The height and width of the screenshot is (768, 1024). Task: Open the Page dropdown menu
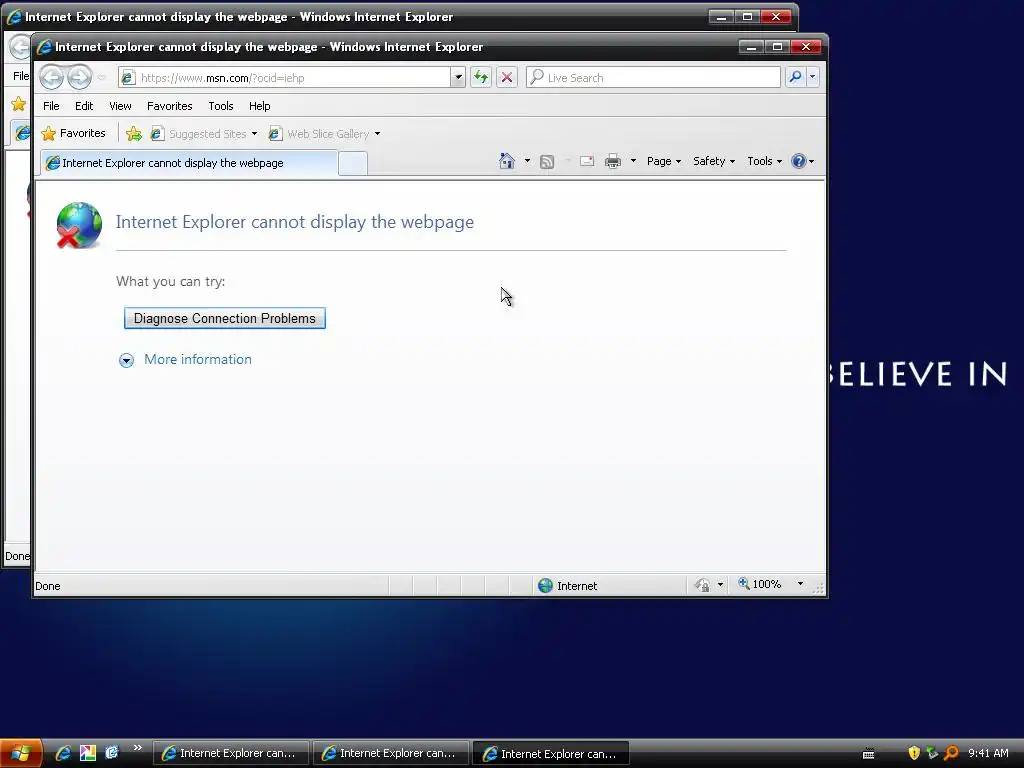664,161
